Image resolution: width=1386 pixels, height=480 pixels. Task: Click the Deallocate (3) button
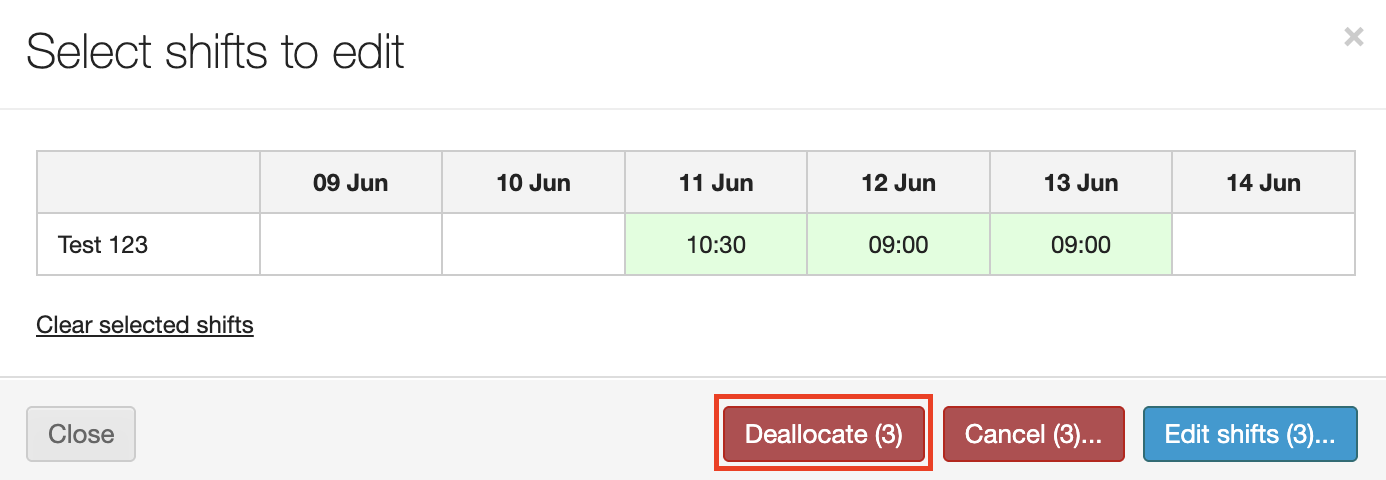[823, 434]
